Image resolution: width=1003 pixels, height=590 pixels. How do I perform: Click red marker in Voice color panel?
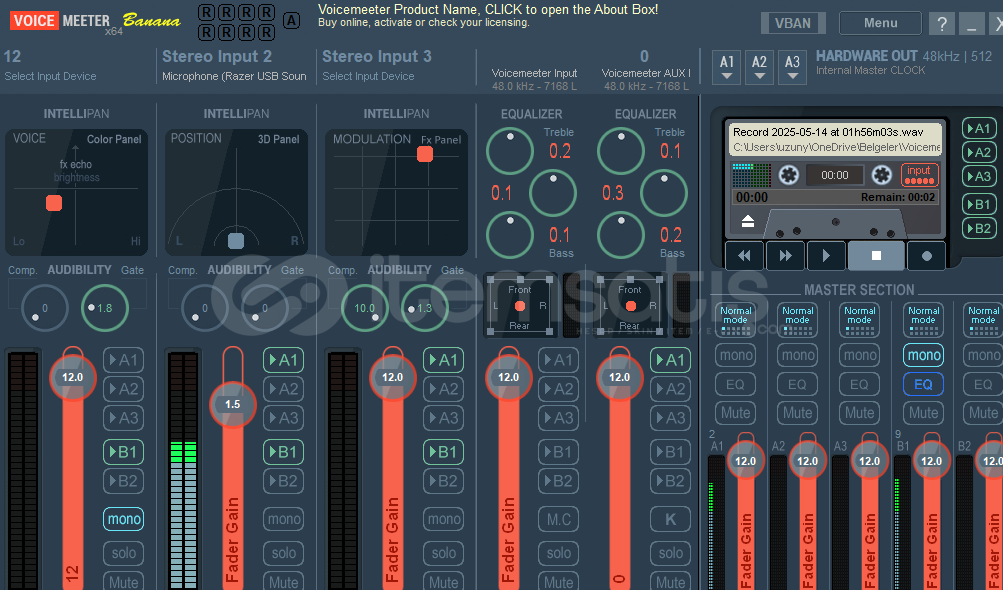click(x=54, y=203)
